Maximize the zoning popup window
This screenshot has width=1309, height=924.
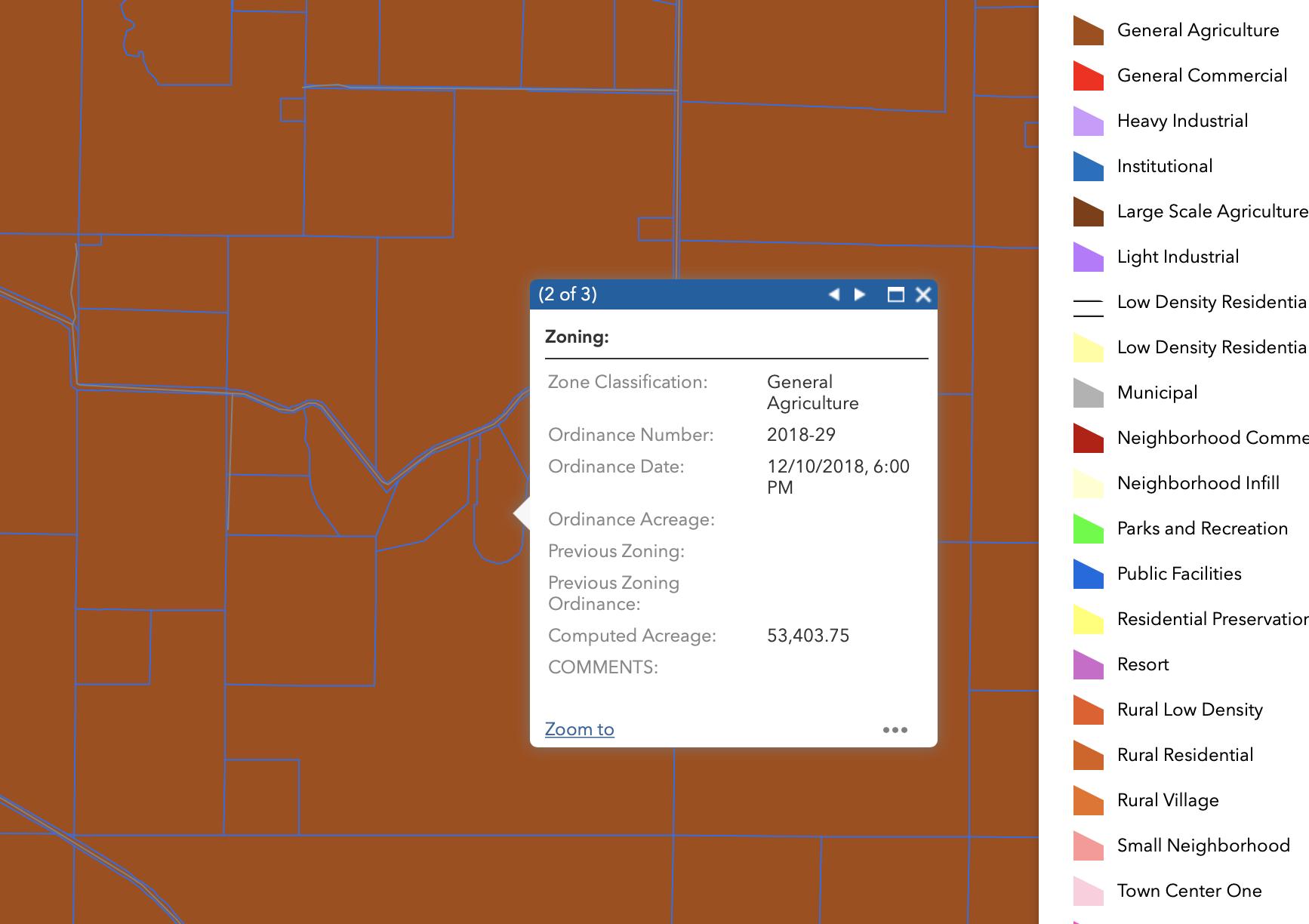(x=895, y=294)
